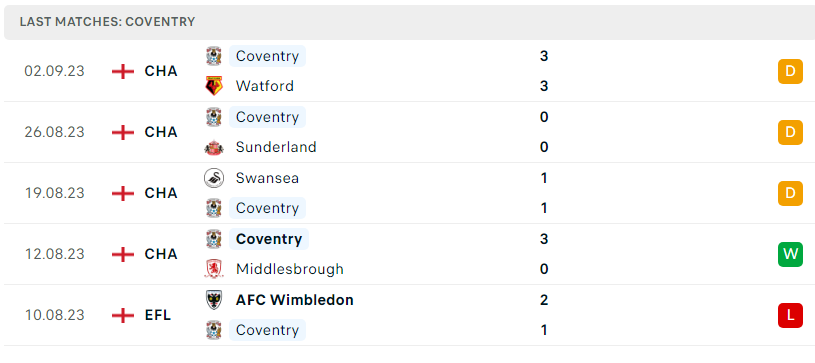Click the Watford club crest icon
The width and height of the screenshot is (815, 363).
[x=214, y=86]
